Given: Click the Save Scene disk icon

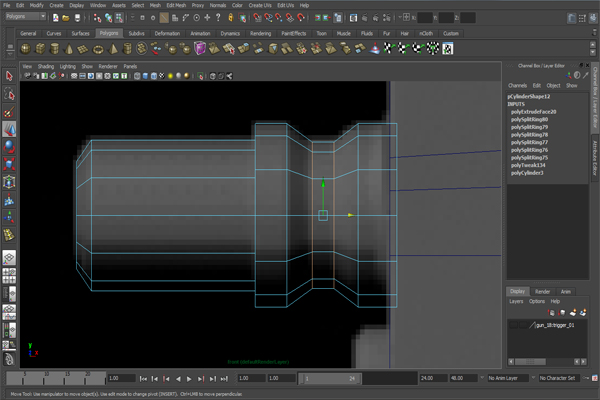Looking at the screenshot, I should point(77,18).
